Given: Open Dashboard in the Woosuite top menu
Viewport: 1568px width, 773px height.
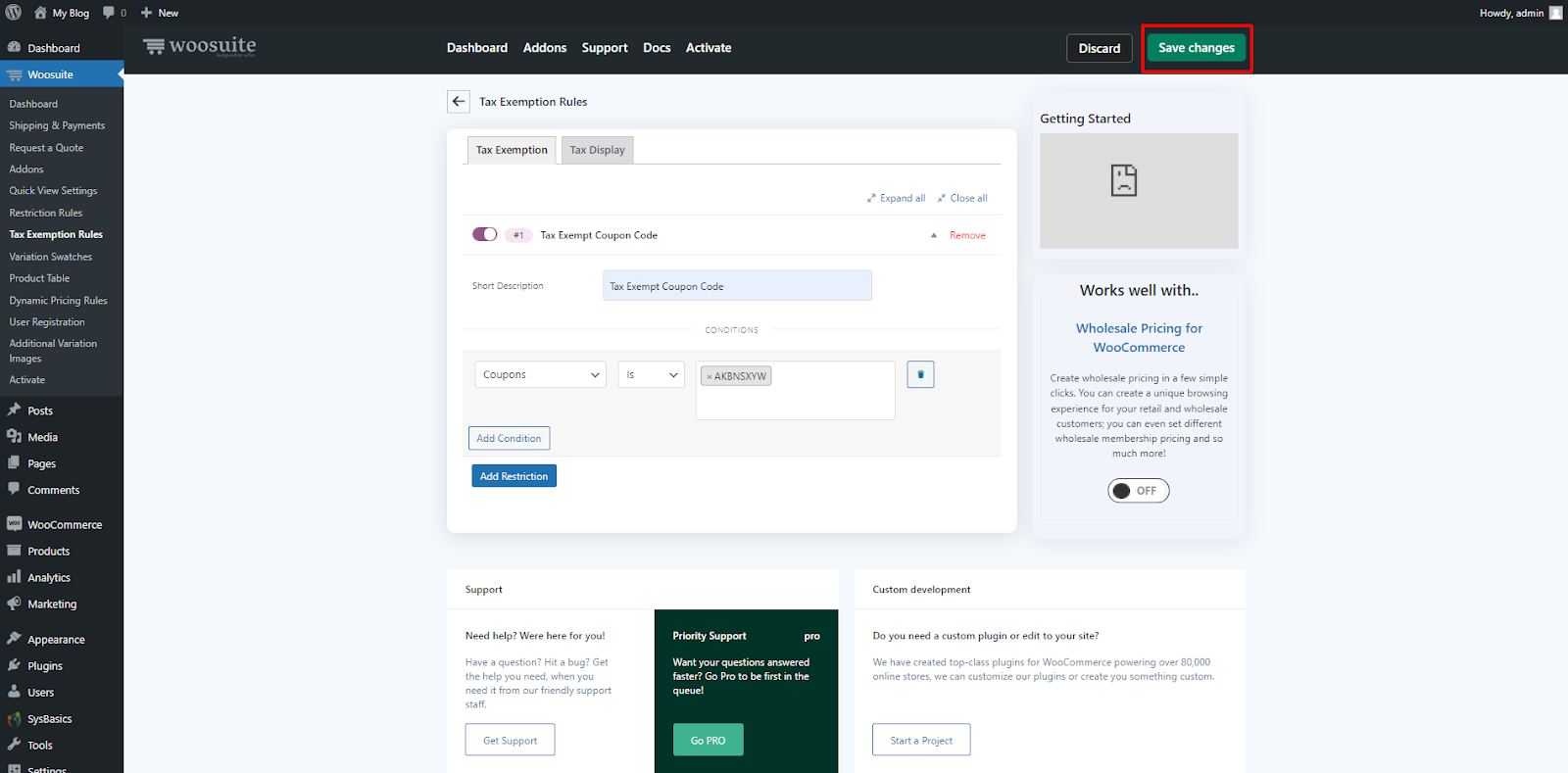Looking at the screenshot, I should coord(477,47).
